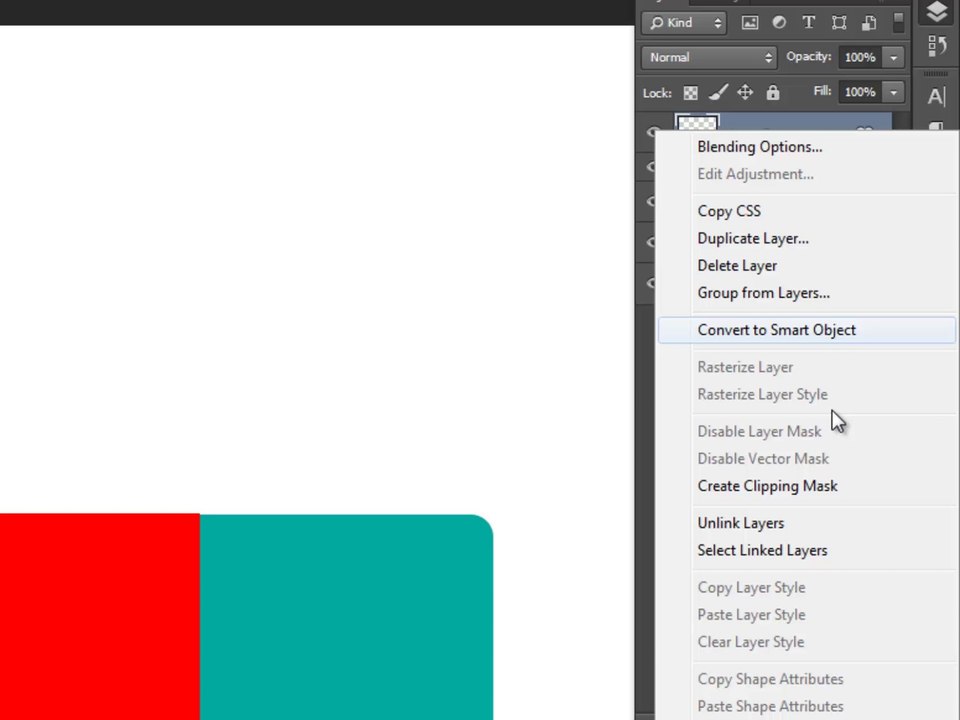Viewport: 960px width, 720px height.
Task: Choose Rasterize Layer Style menu entry
Action: pos(762,394)
